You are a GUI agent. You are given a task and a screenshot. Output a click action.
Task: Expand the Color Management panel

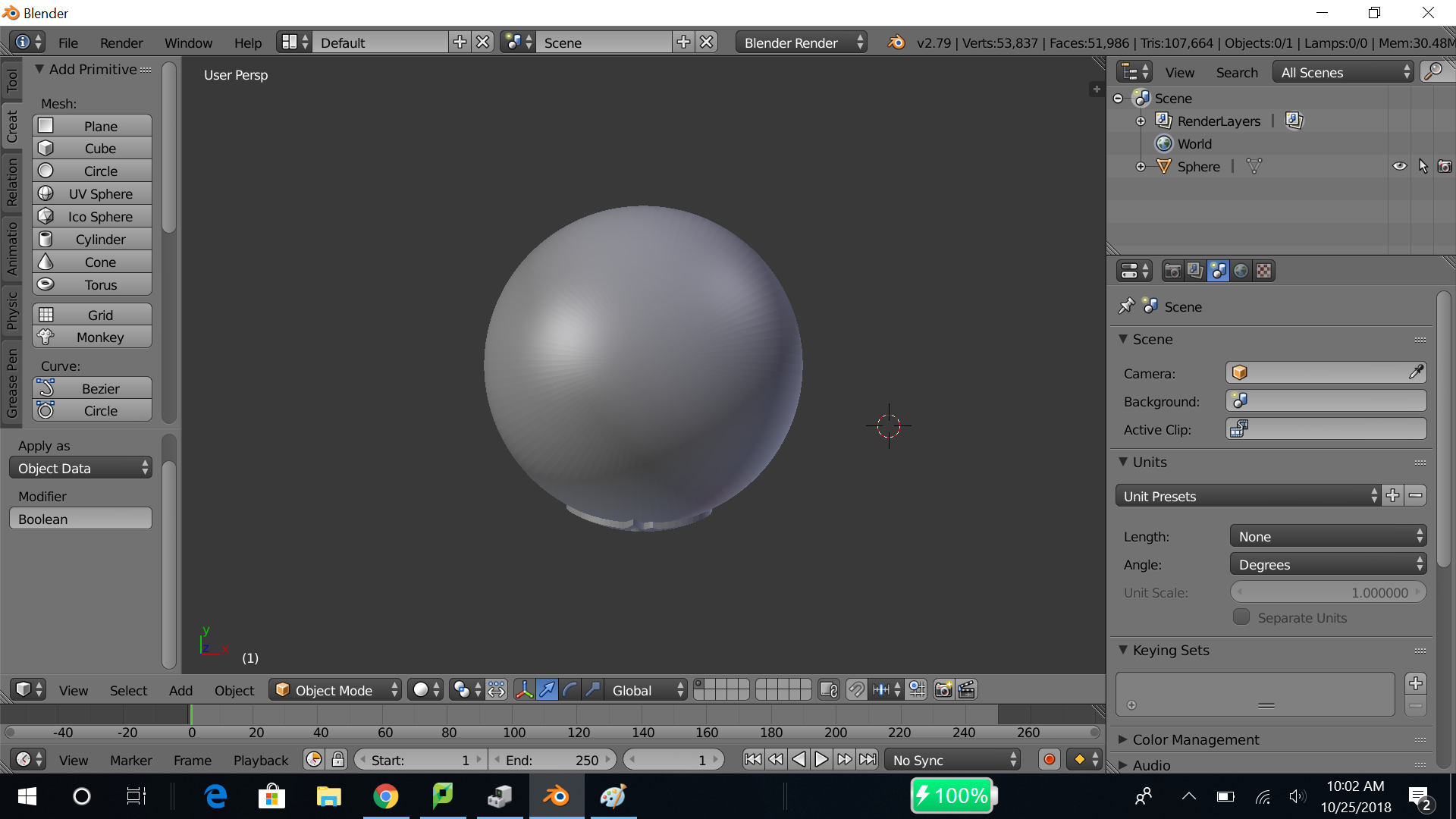(x=1195, y=739)
